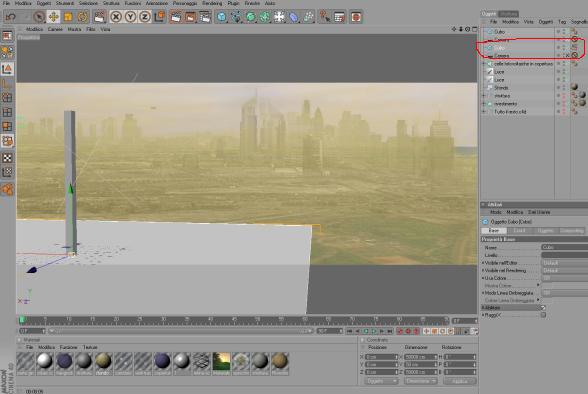Open the modeling array objects icon
Viewport: 588px width, 394px height.
(x=265, y=17)
